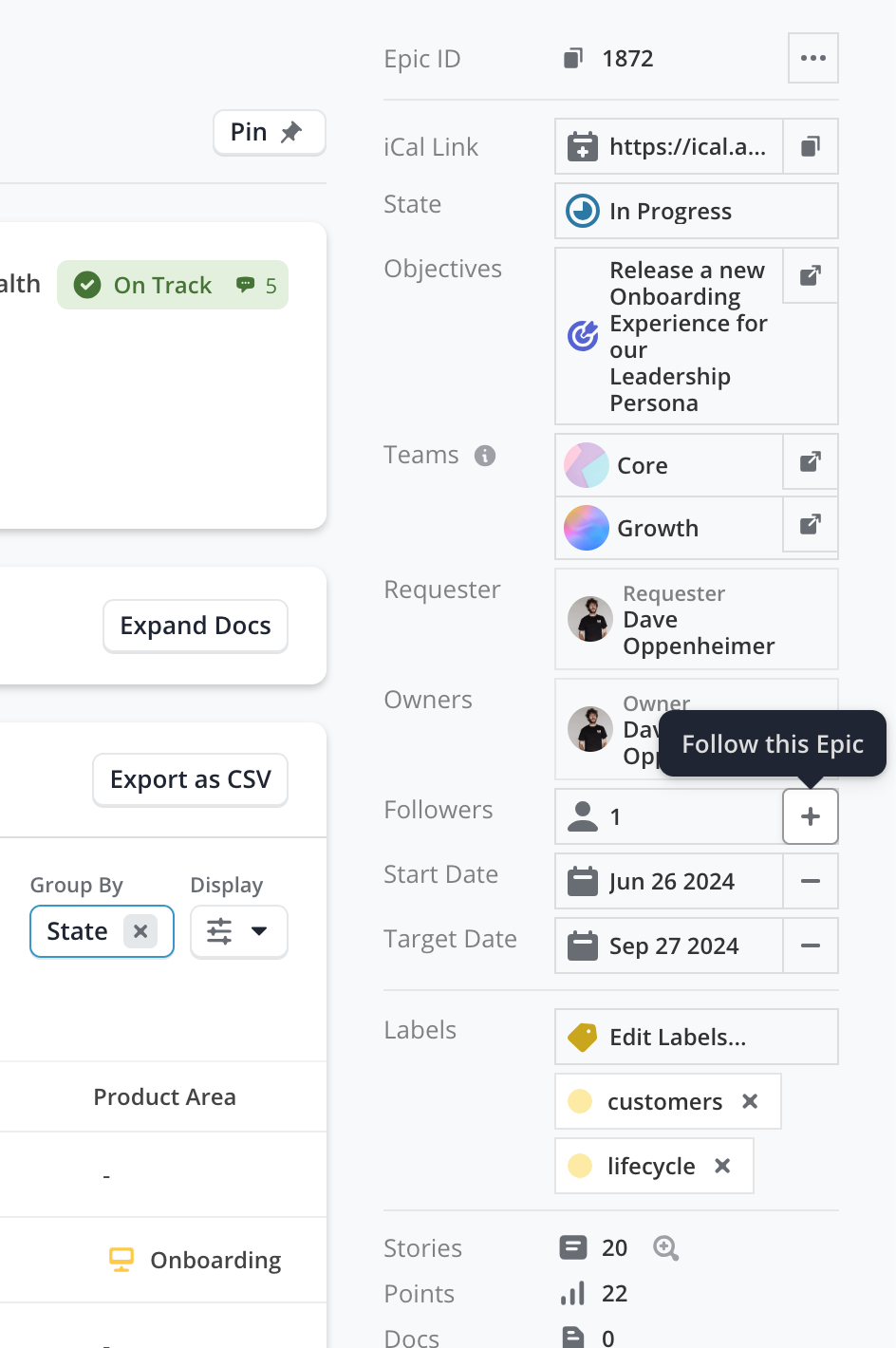The height and width of the screenshot is (1348, 896).
Task: Open the On Track health status
Action: (173, 285)
